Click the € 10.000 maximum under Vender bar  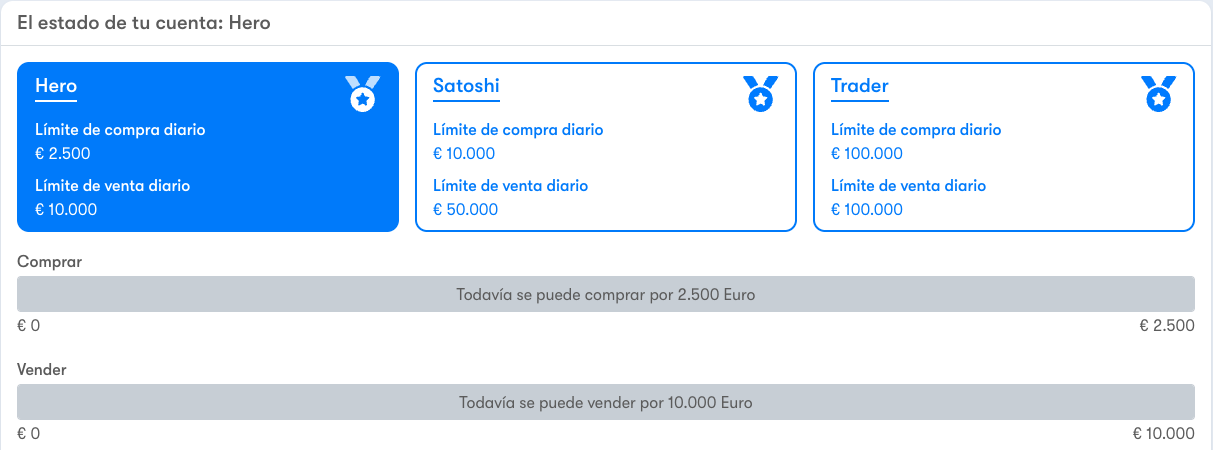[1163, 434]
